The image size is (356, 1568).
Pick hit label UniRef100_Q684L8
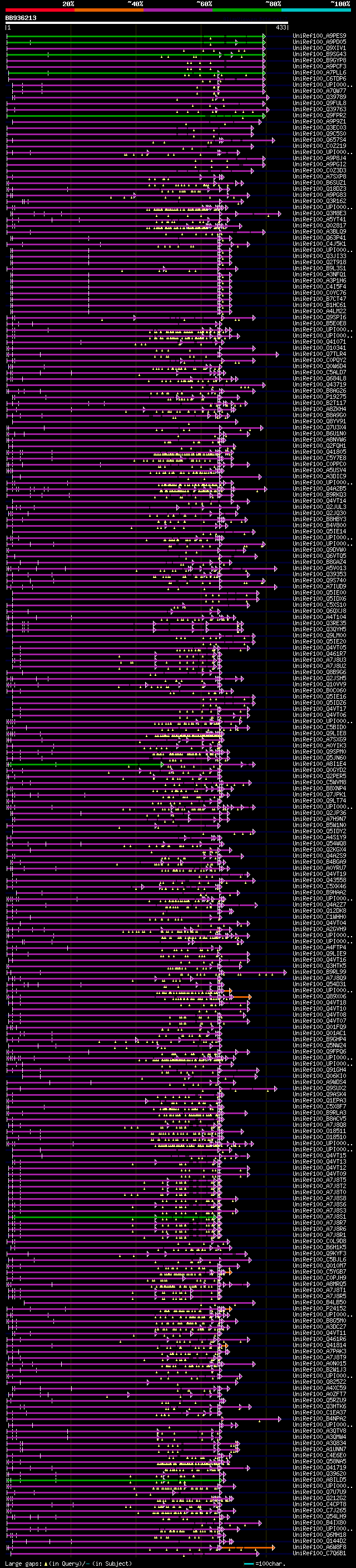[319, 379]
